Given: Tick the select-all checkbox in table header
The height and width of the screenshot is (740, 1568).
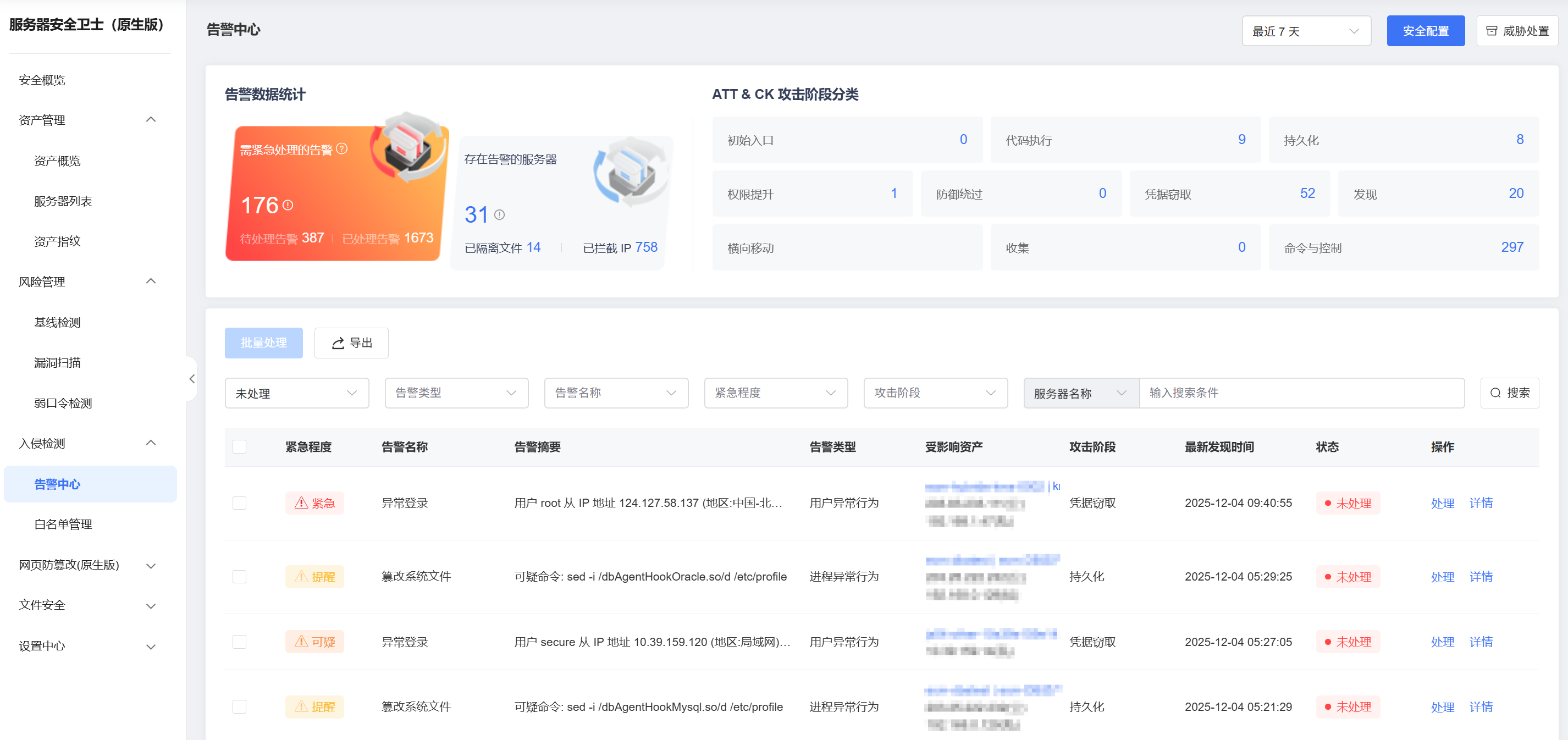Looking at the screenshot, I should [x=239, y=446].
